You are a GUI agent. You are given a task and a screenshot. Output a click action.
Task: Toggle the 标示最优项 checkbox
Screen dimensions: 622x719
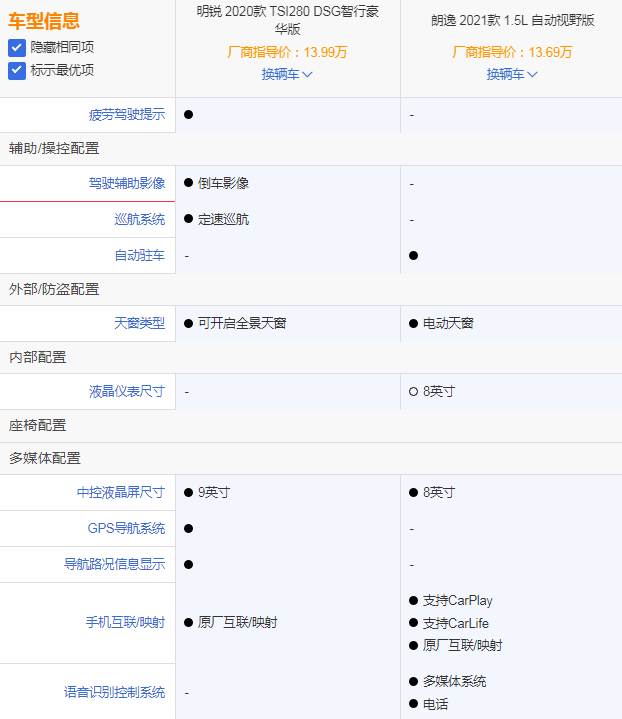tap(17, 70)
